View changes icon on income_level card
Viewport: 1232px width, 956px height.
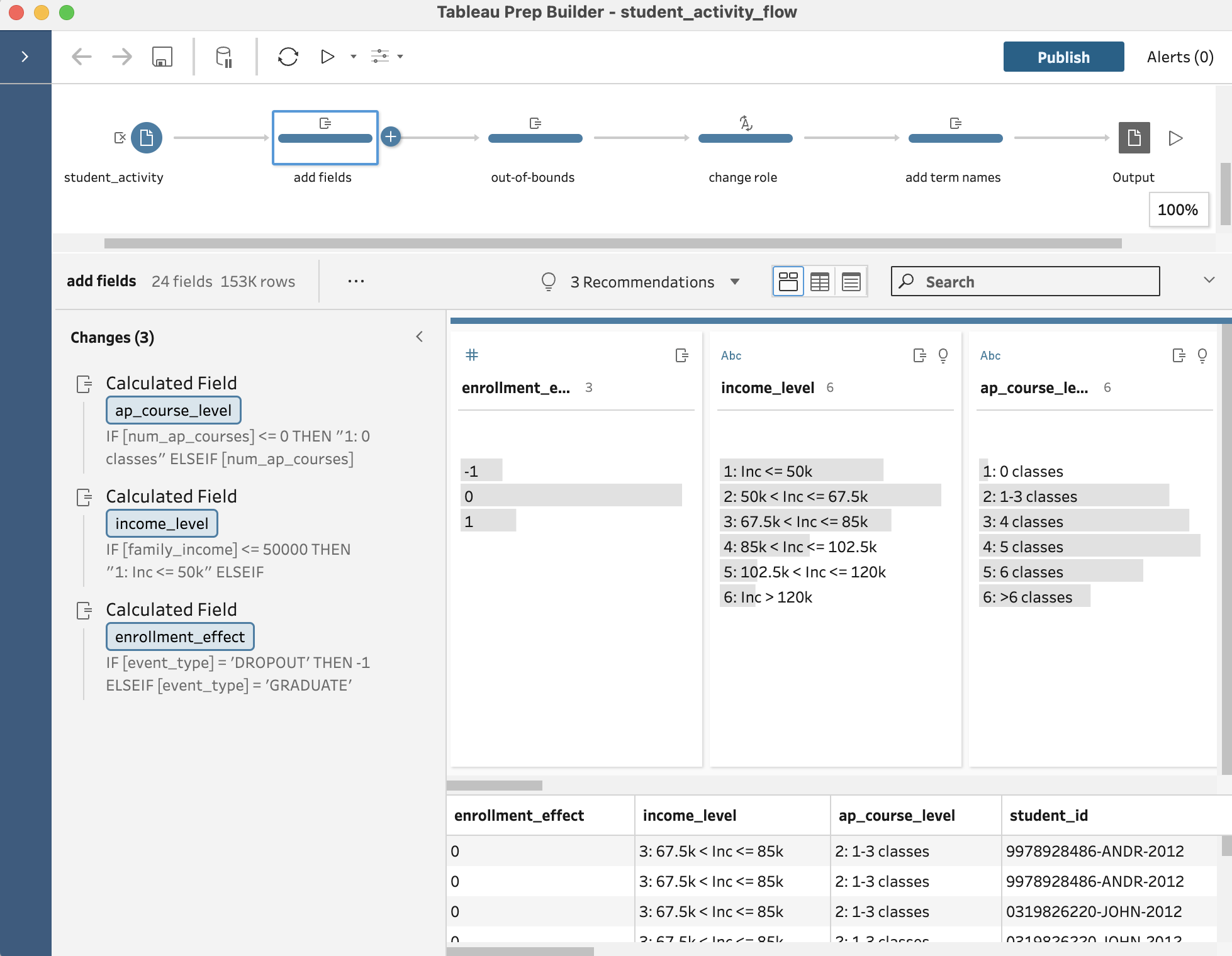click(x=919, y=355)
